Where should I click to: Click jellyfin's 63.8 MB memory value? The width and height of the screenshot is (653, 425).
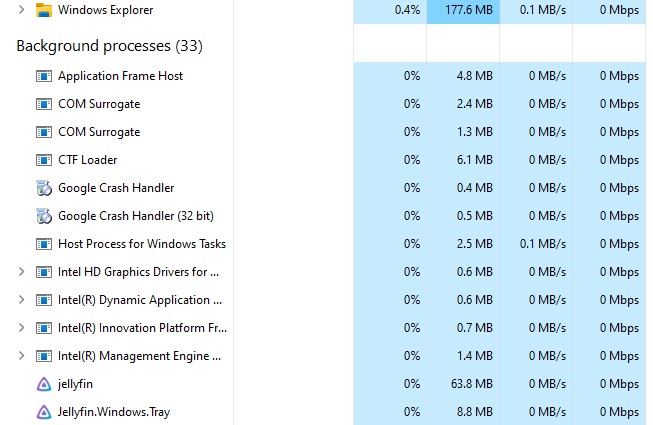coord(472,384)
